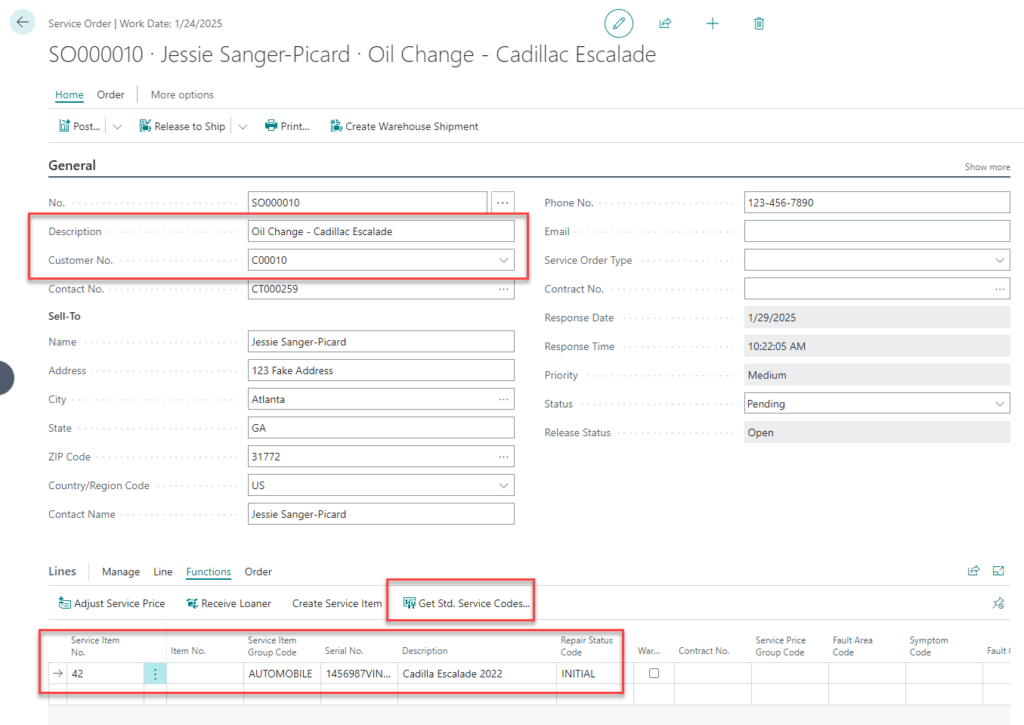Click the back arrow to leave the order
The height and width of the screenshot is (725, 1024).
[x=21, y=21]
